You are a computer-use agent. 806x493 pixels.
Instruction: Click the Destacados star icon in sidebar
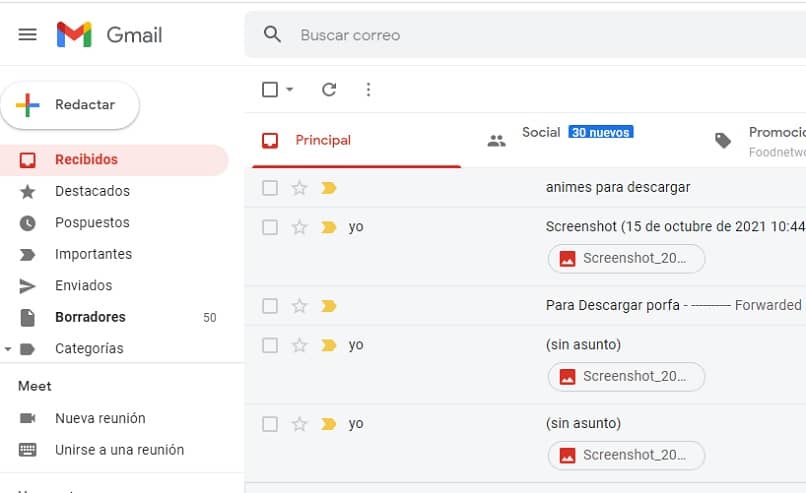27,192
